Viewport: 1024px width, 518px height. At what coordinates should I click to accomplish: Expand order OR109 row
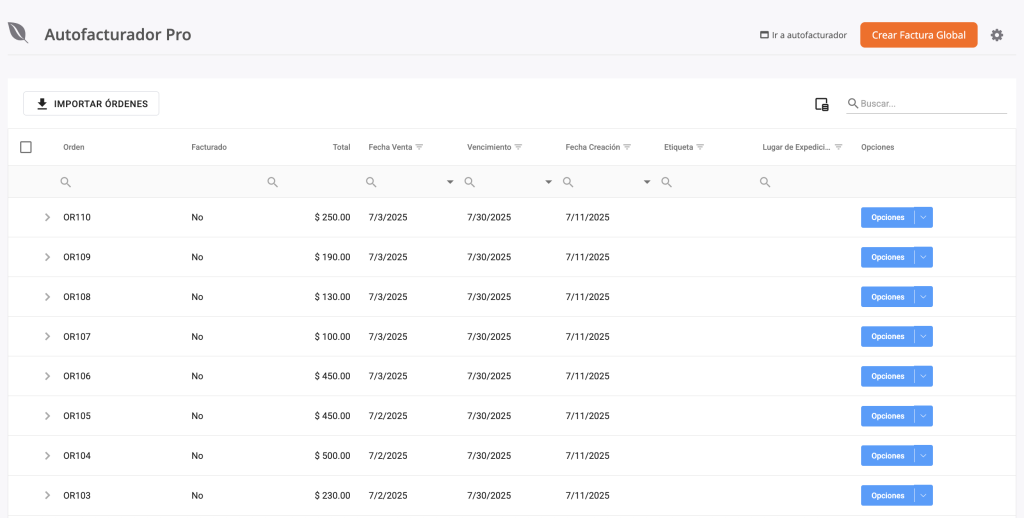[47, 257]
